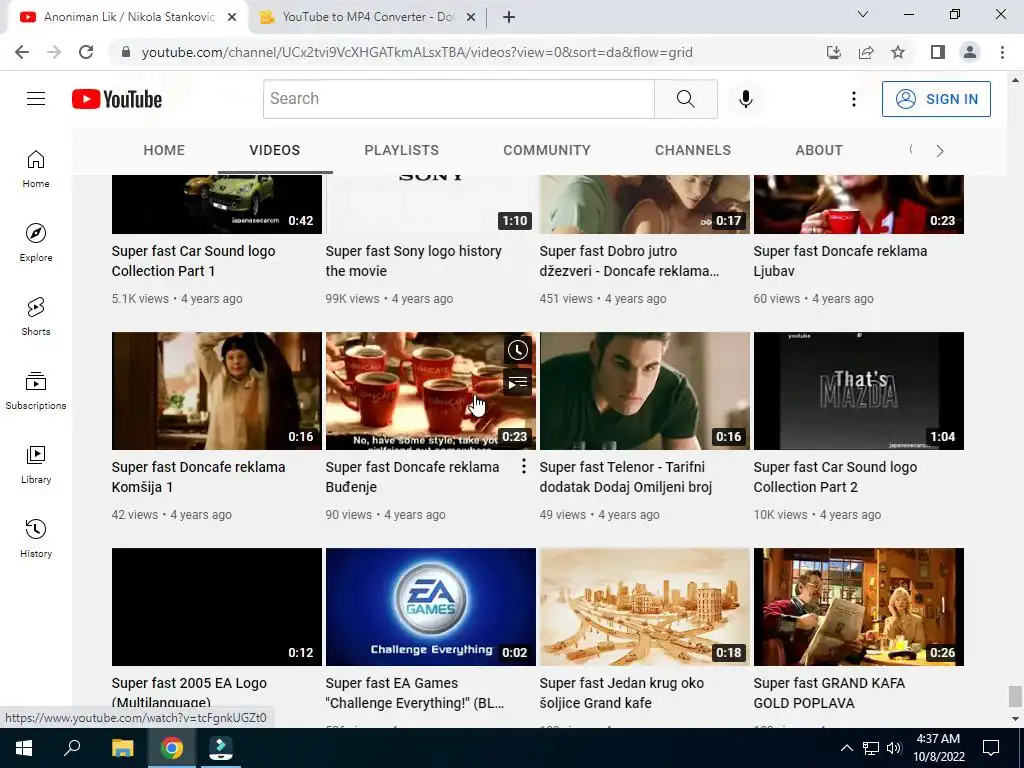The image size is (1024, 768).
Task: Click the browser address bar URL
Action: [417, 52]
